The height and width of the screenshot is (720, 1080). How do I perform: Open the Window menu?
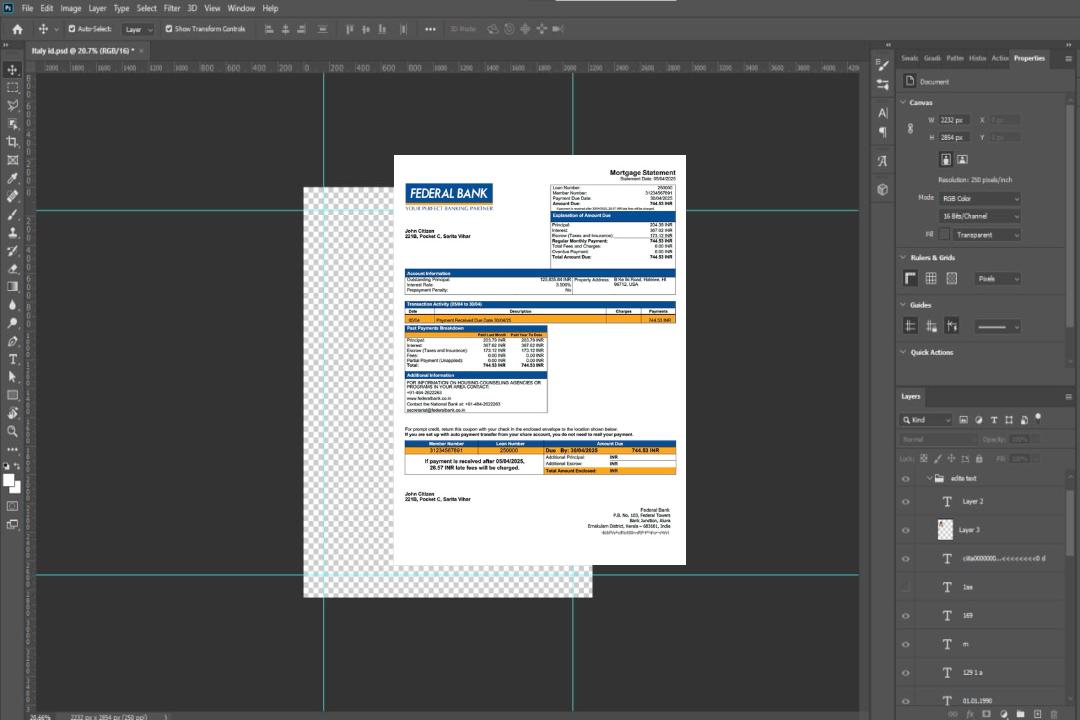pyautogui.click(x=241, y=8)
